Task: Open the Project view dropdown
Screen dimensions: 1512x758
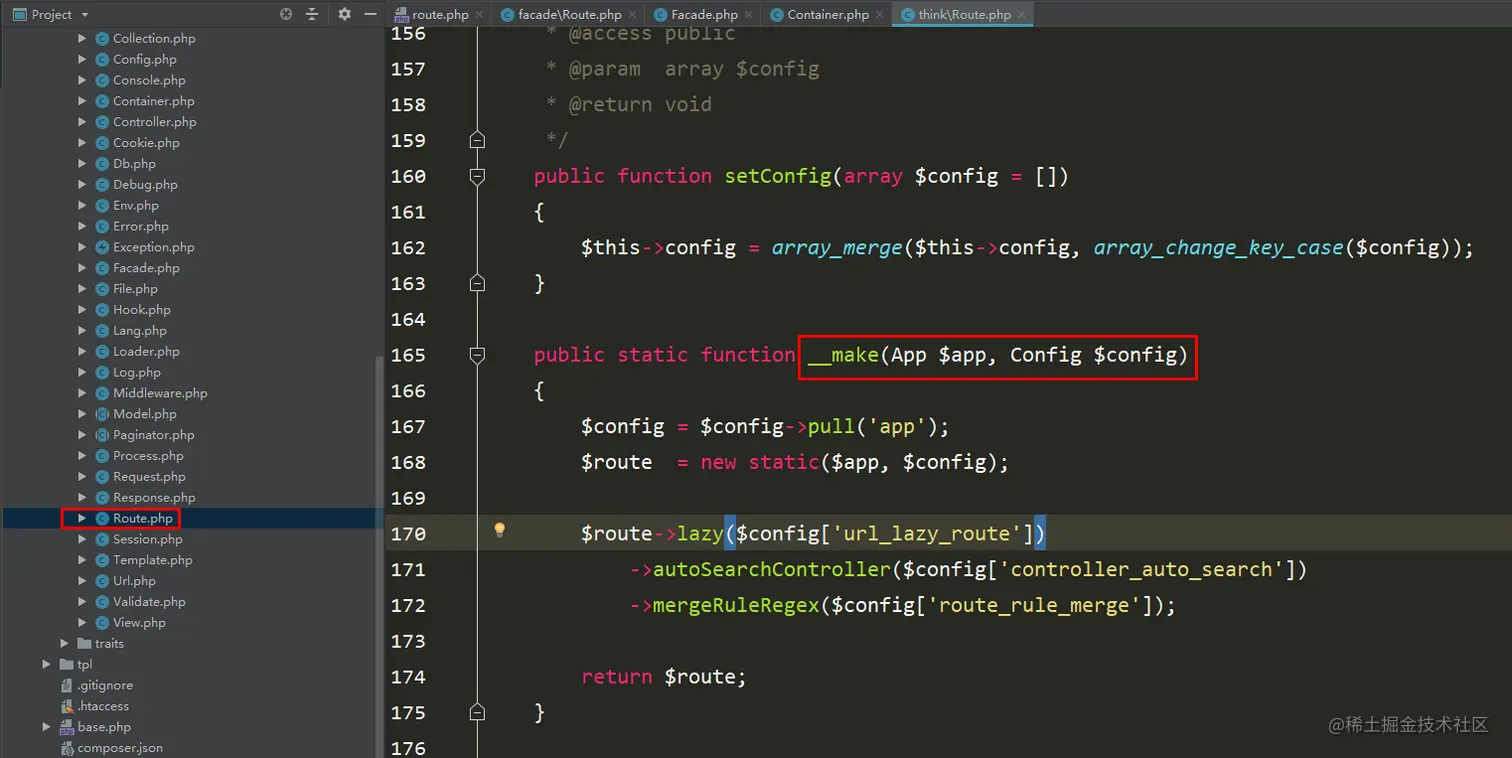Action: pos(51,14)
